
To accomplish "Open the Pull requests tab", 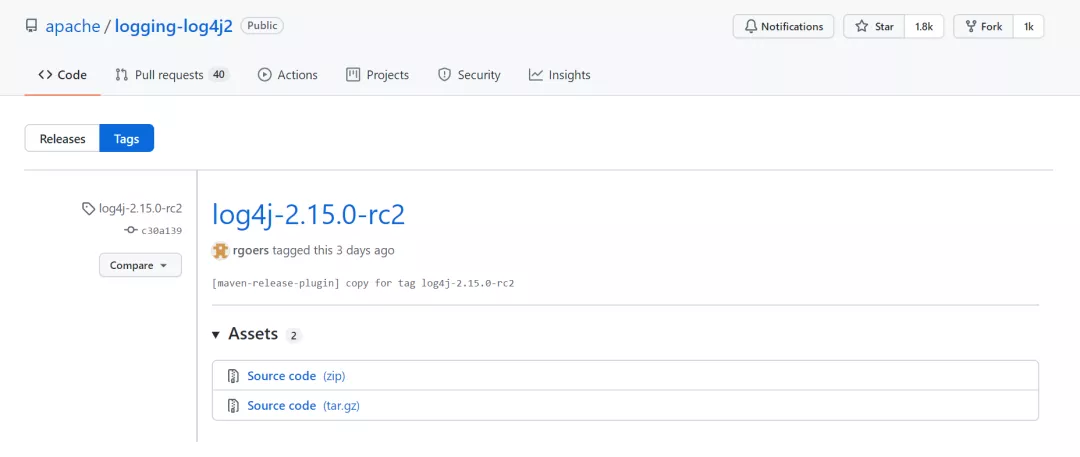I will (171, 75).
